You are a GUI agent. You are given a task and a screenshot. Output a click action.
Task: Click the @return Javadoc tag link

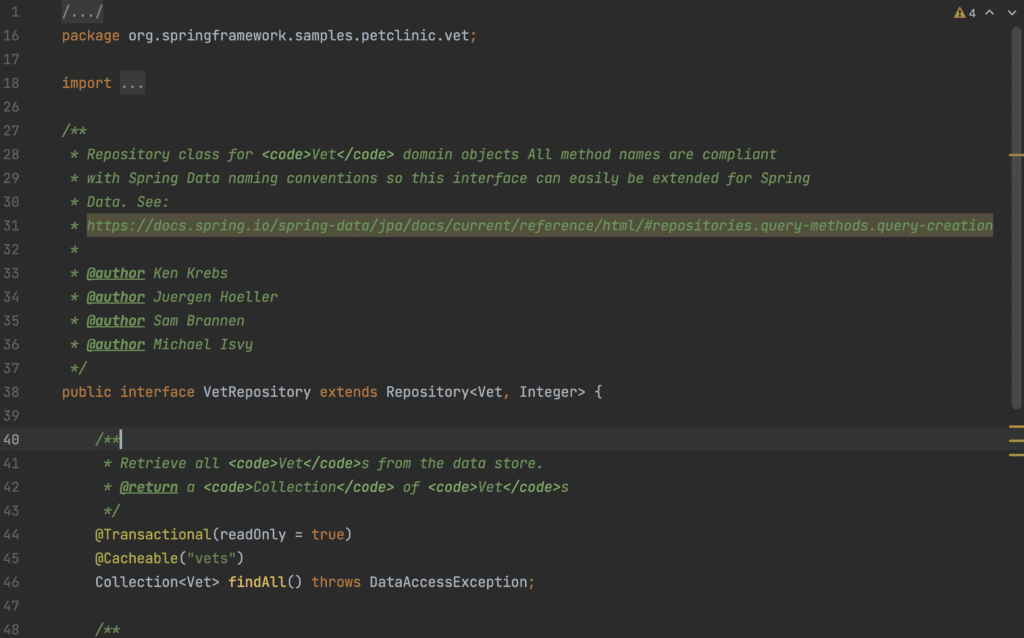tap(149, 487)
